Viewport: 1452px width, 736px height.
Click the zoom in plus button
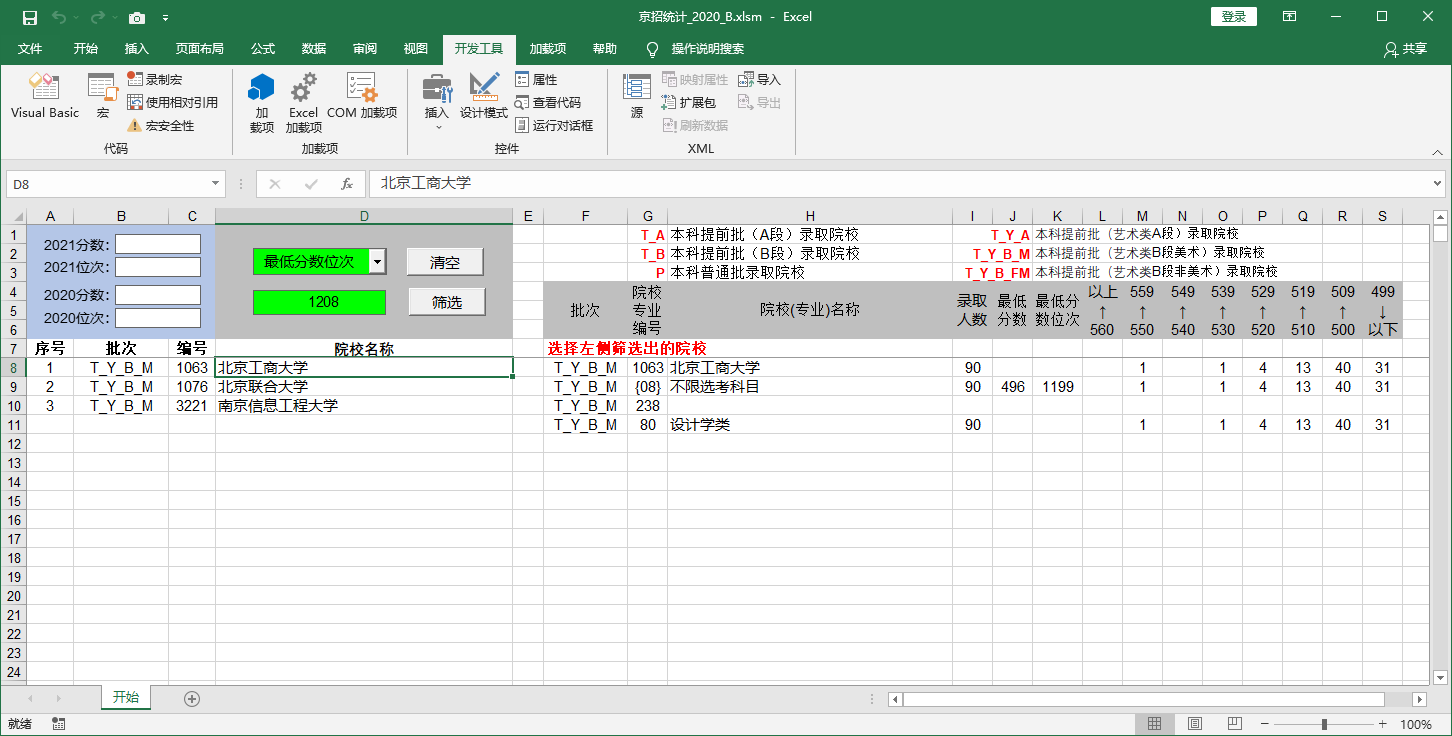pos(1382,724)
